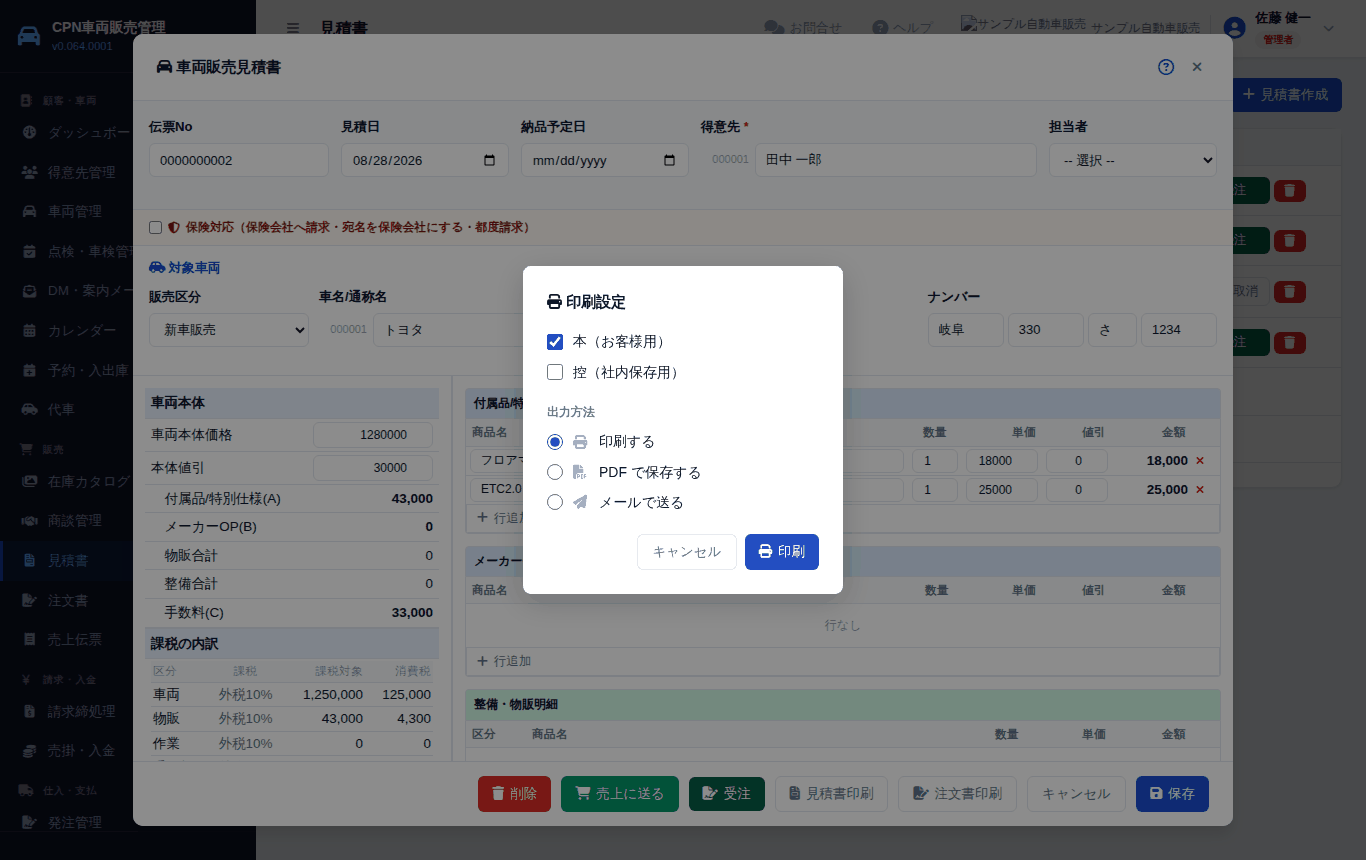Select PDF で保存する radio button
Viewport: 1366px width, 860px height.
click(x=555, y=472)
